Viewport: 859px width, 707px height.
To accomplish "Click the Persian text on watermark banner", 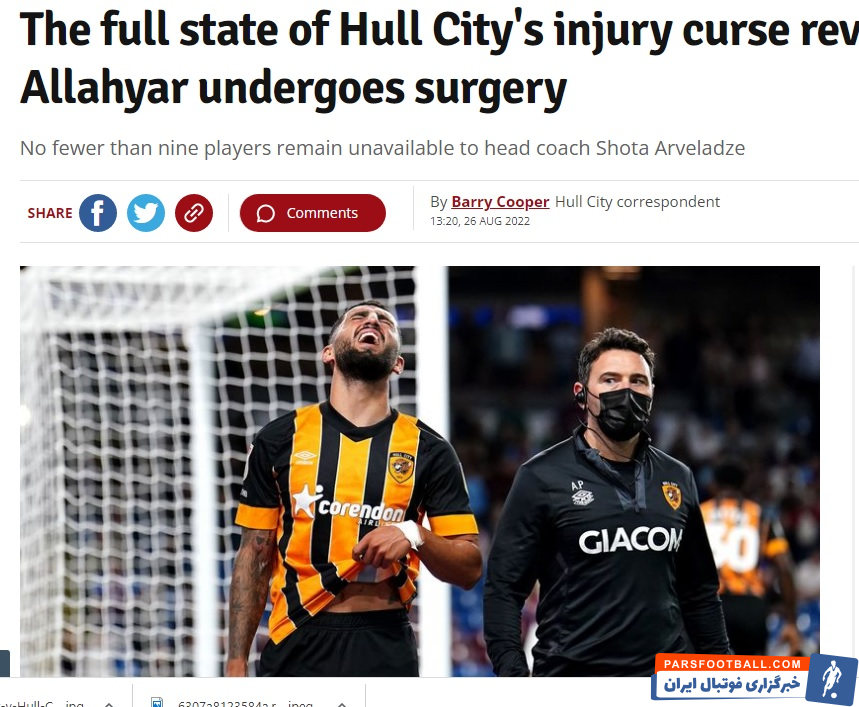I will click(732, 685).
